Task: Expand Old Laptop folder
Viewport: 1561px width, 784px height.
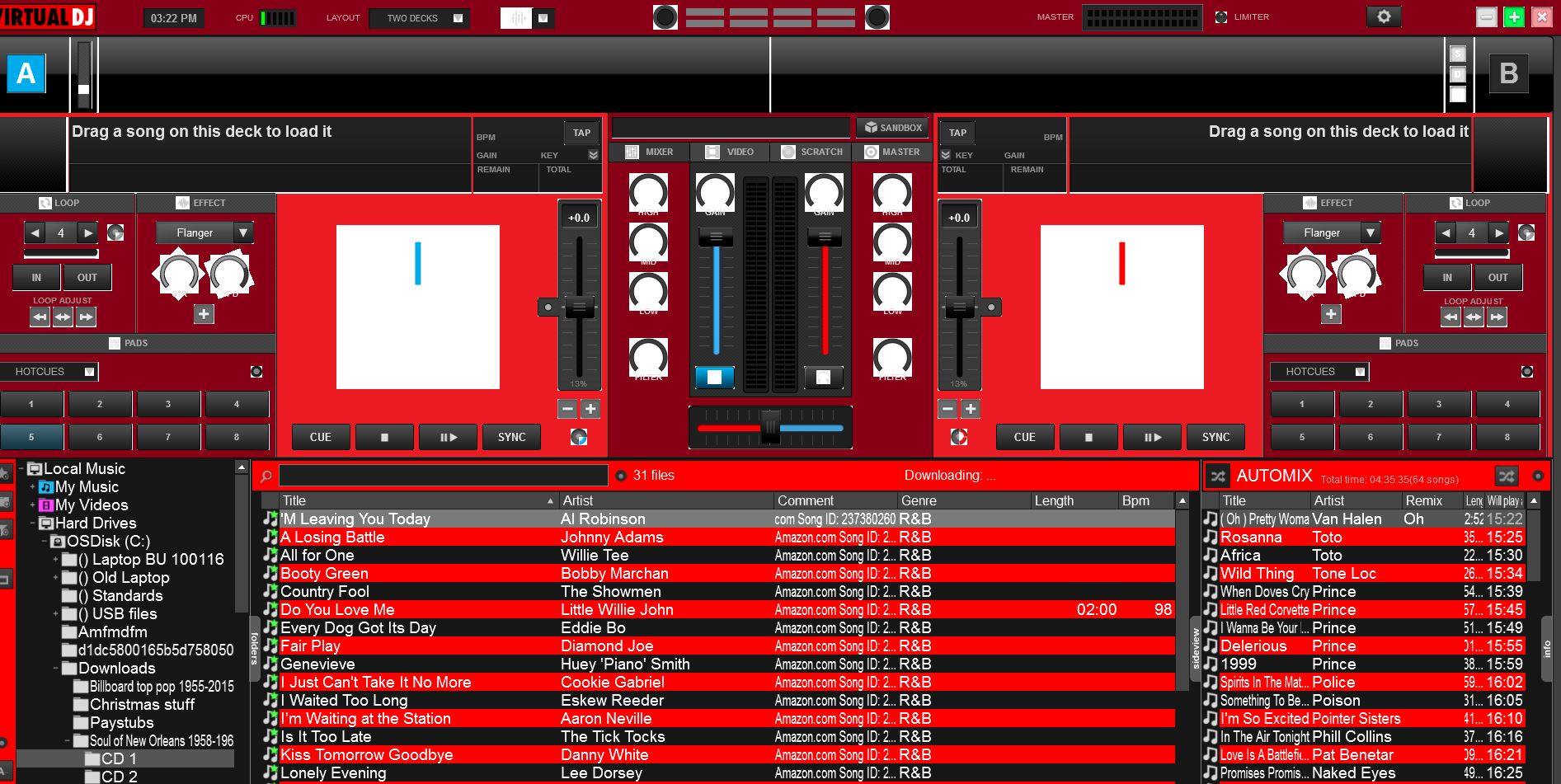Action: point(55,578)
